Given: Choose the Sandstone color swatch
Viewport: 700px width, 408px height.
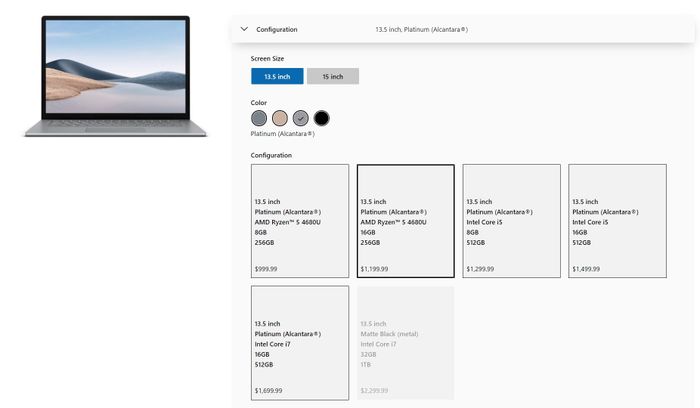Looking at the screenshot, I should point(280,118).
